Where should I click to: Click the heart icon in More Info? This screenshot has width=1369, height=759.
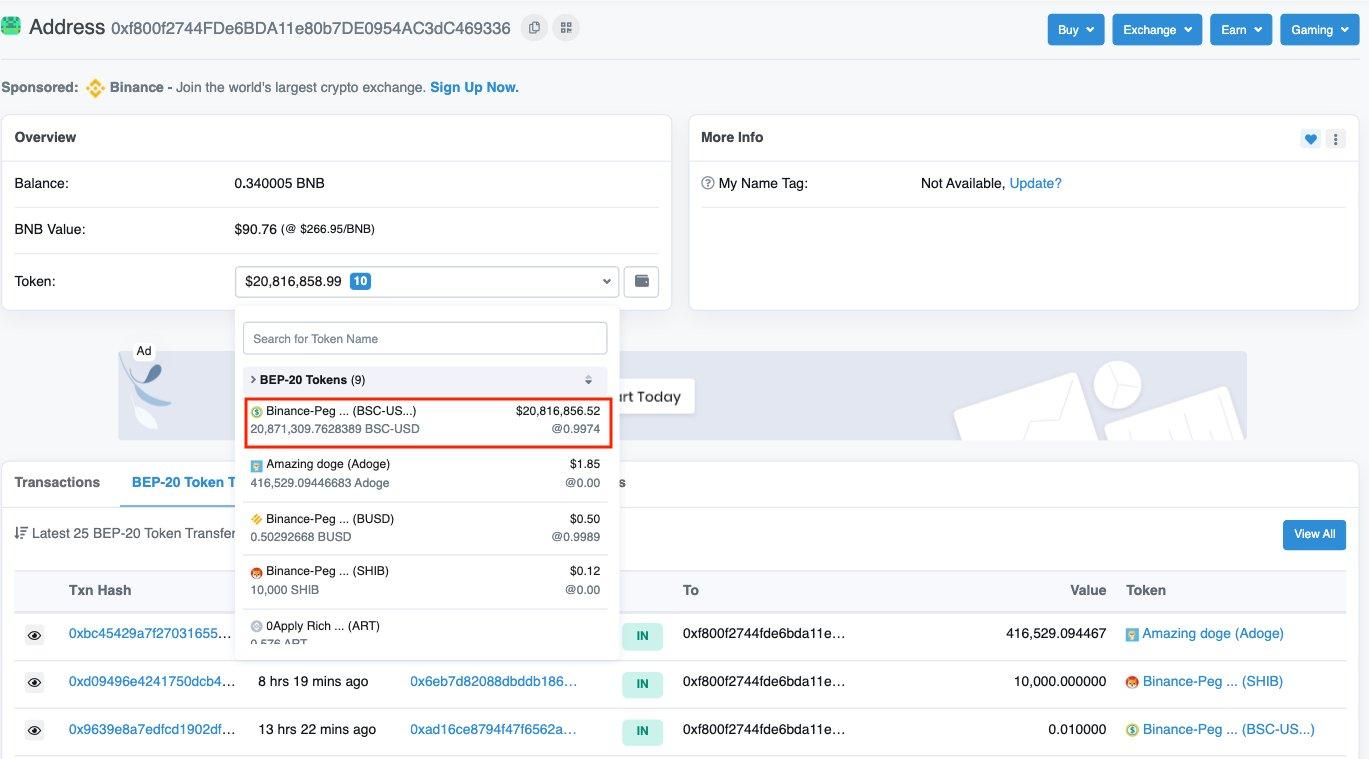coord(1310,139)
